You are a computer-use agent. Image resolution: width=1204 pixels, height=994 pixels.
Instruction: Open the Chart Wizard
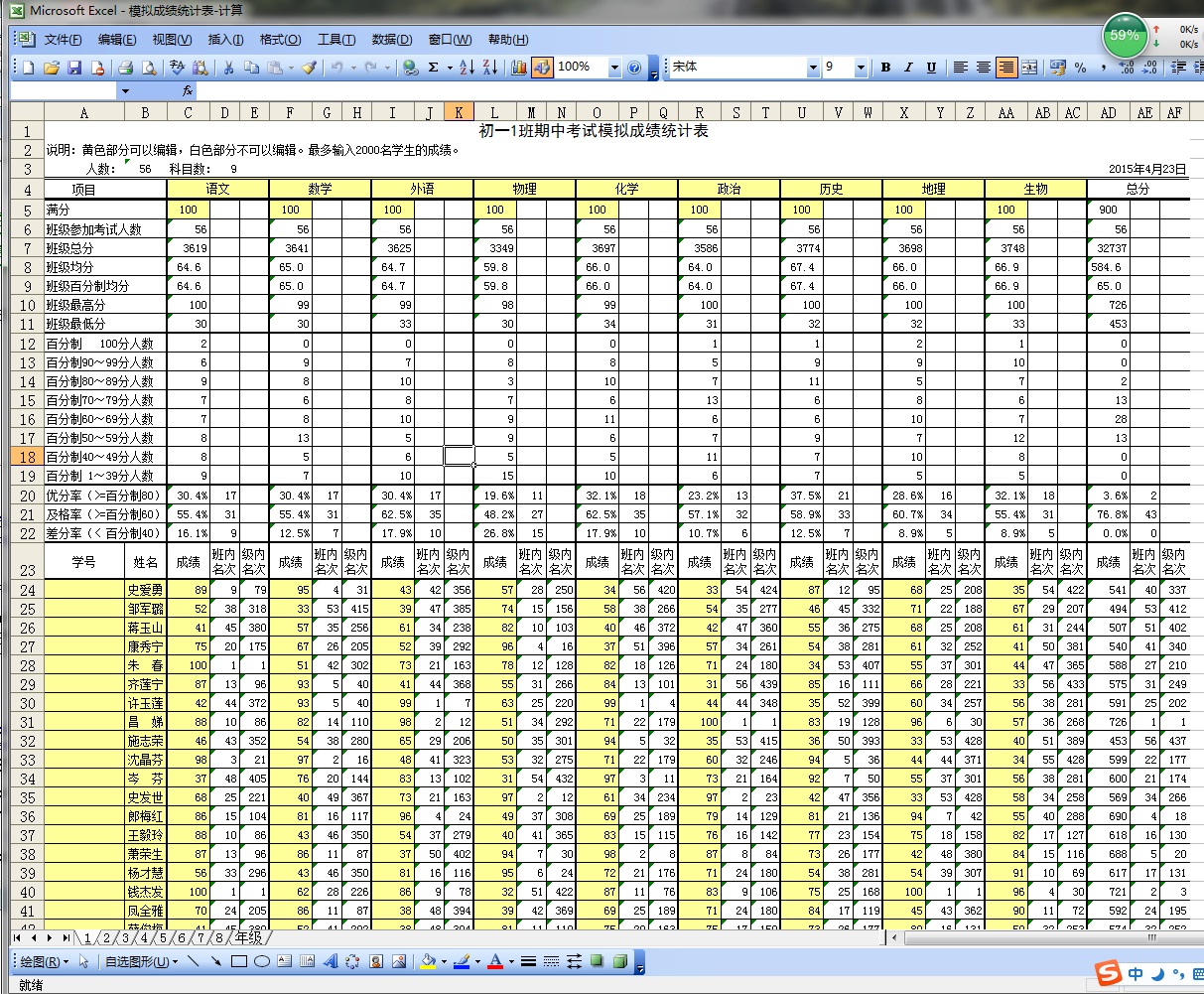point(519,68)
